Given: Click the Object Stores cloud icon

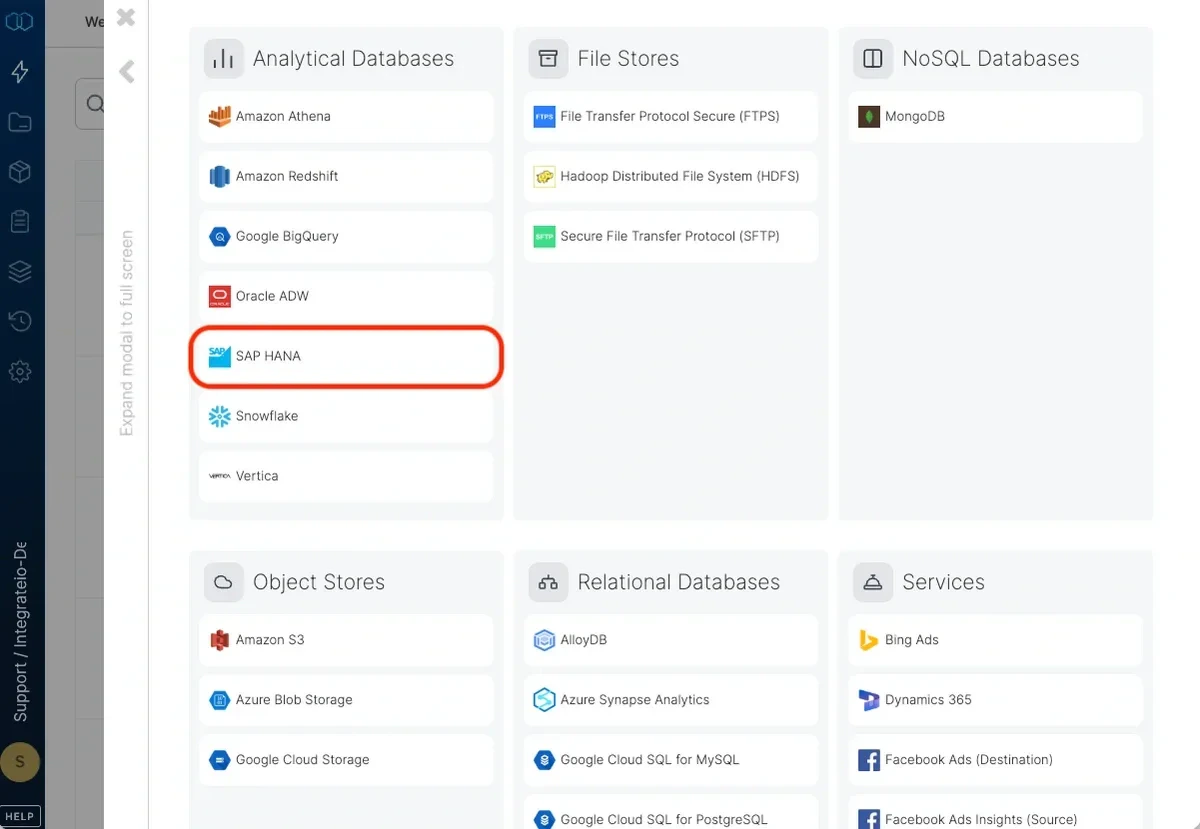Looking at the screenshot, I should click(x=223, y=581).
